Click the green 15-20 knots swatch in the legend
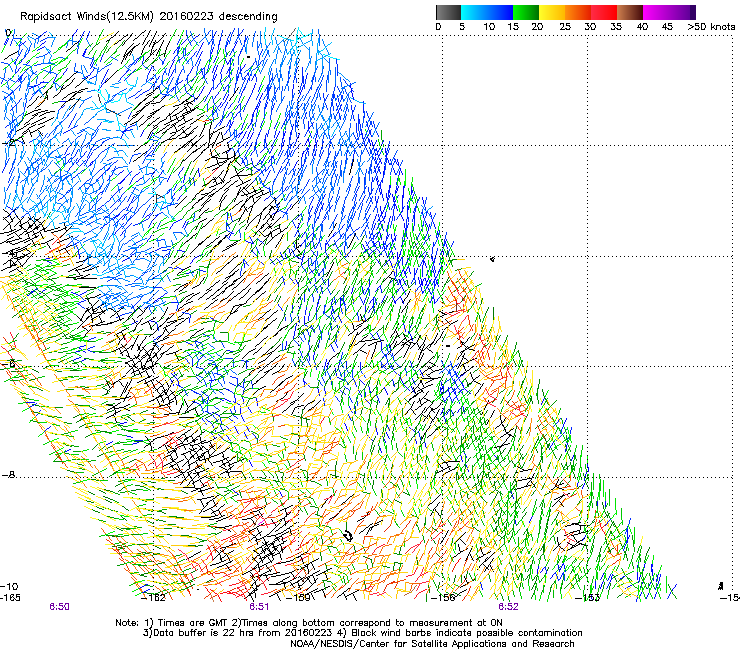740x650 pixels. point(526,12)
